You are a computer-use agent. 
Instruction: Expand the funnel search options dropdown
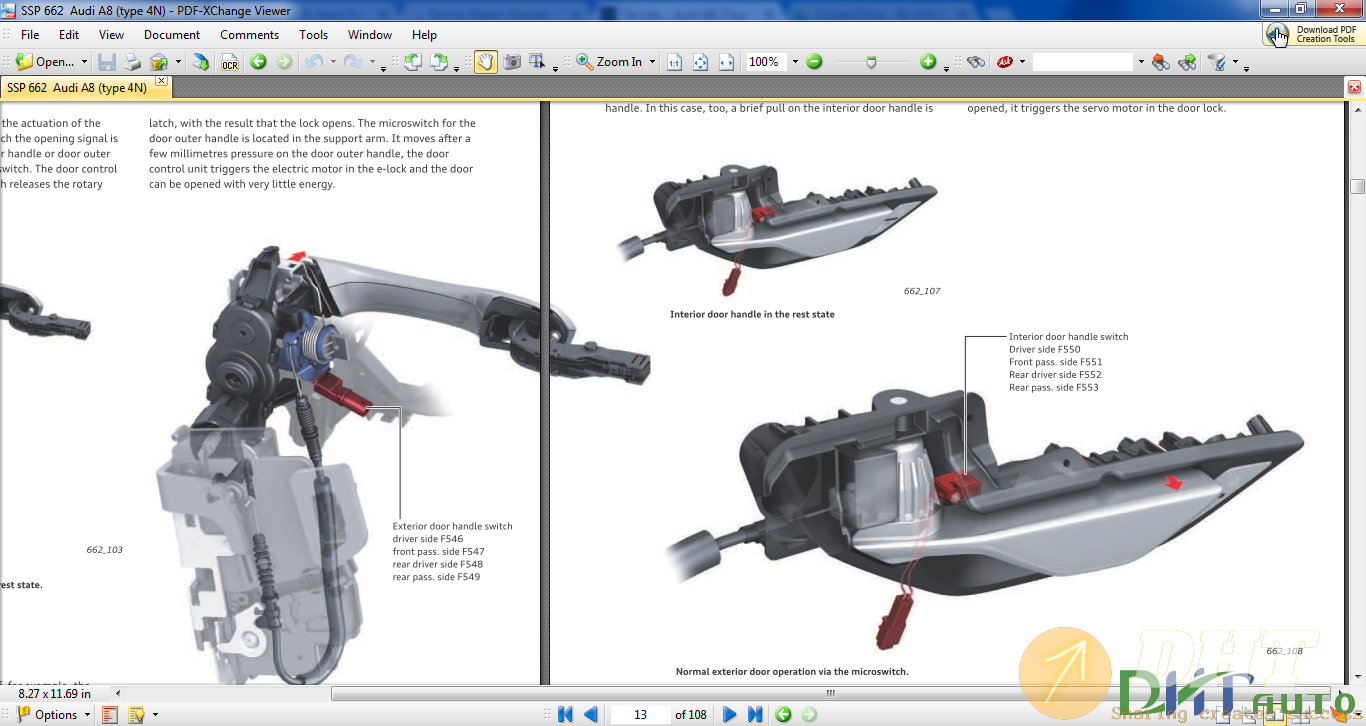tap(1235, 62)
